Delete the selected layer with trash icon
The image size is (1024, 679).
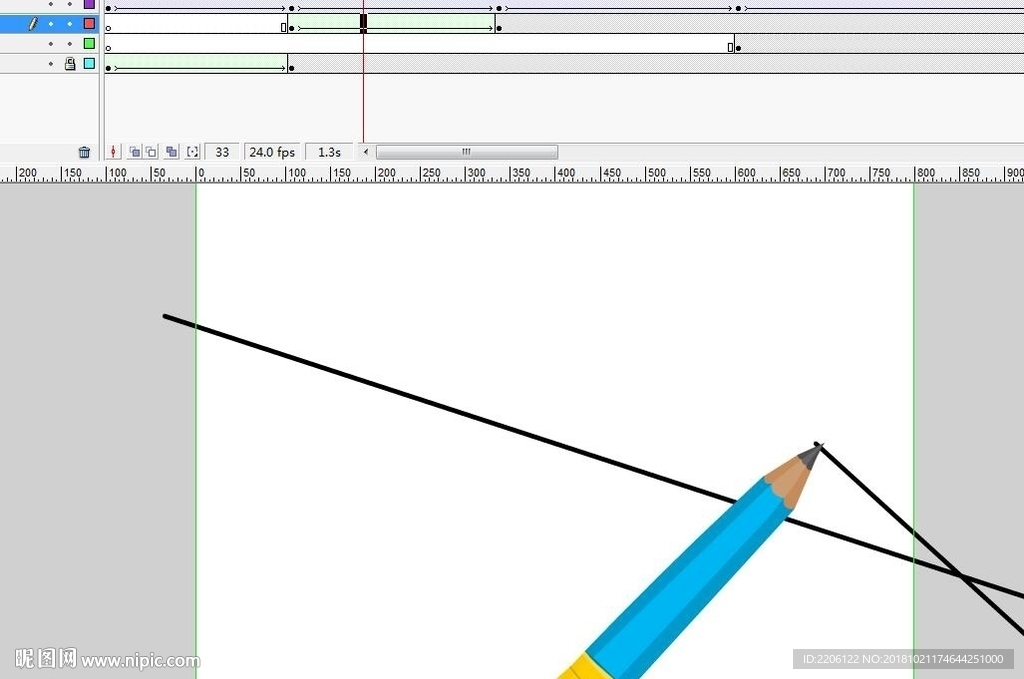[x=84, y=152]
